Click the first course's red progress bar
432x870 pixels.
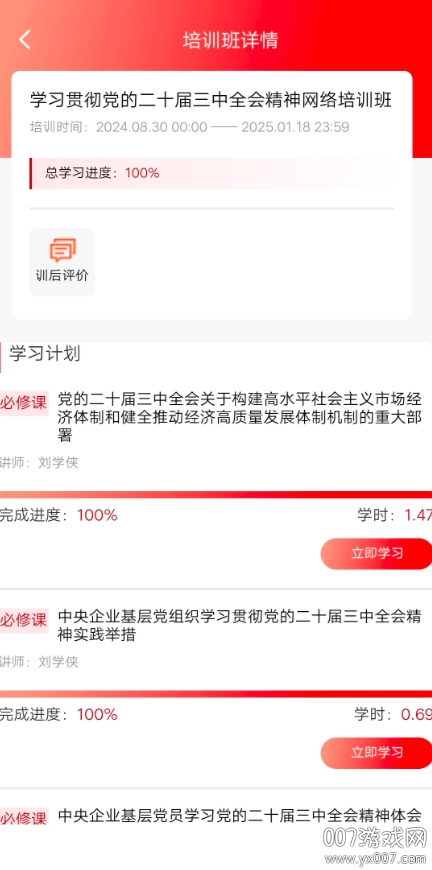216,494
